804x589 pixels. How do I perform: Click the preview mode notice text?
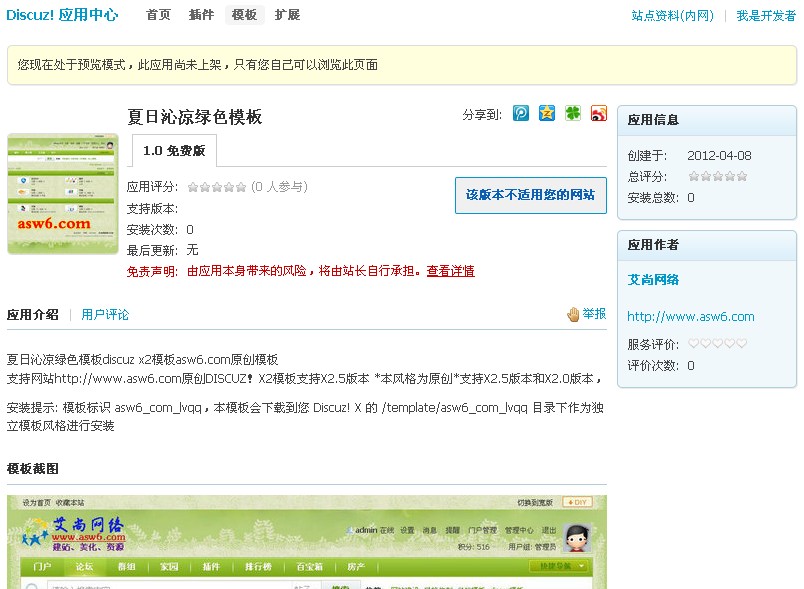point(197,65)
